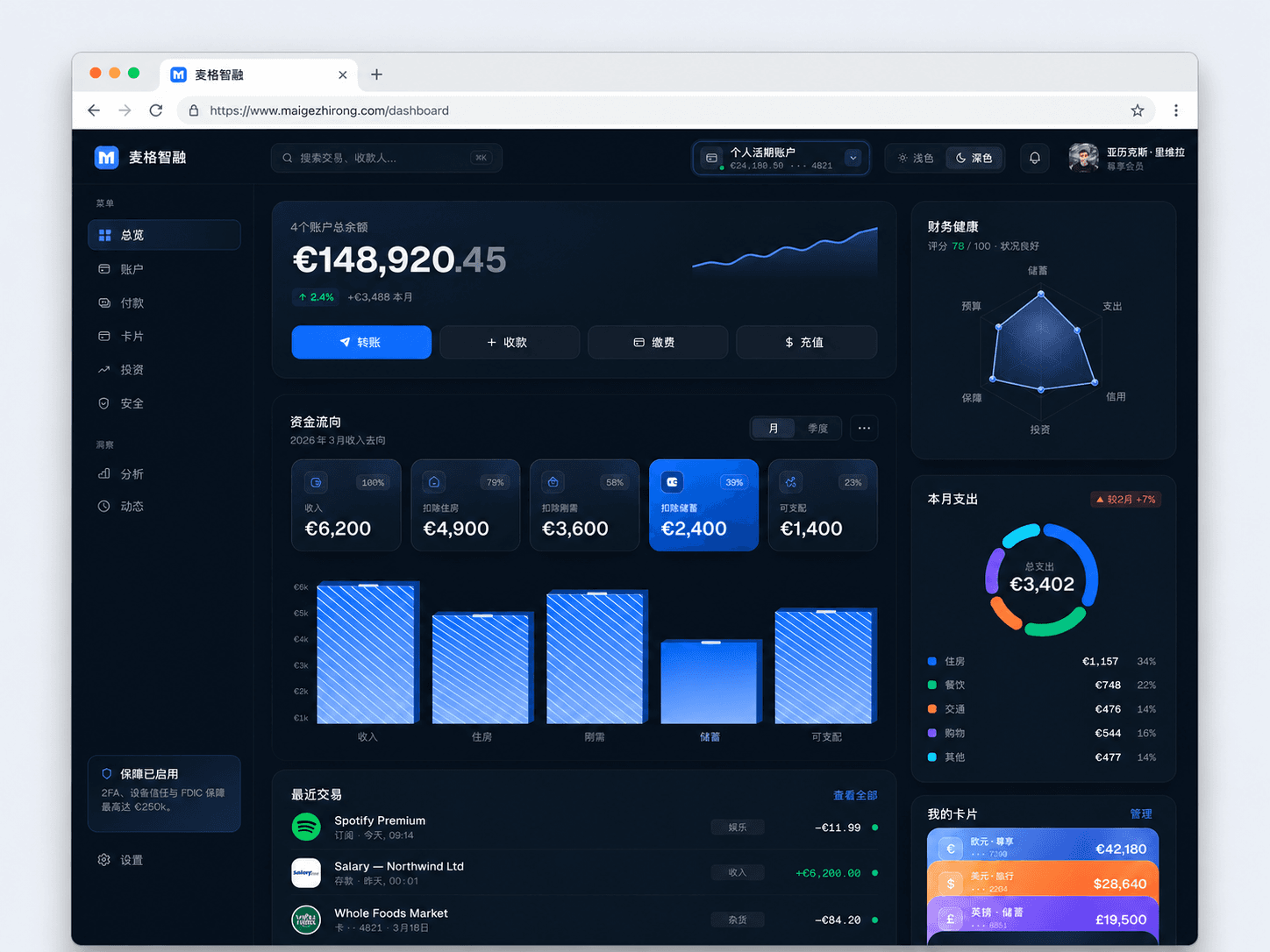Screen dimensions: 1270x952
Task: Click the user avatar 亚历克斯·里维拉
Action: [x=1083, y=158]
